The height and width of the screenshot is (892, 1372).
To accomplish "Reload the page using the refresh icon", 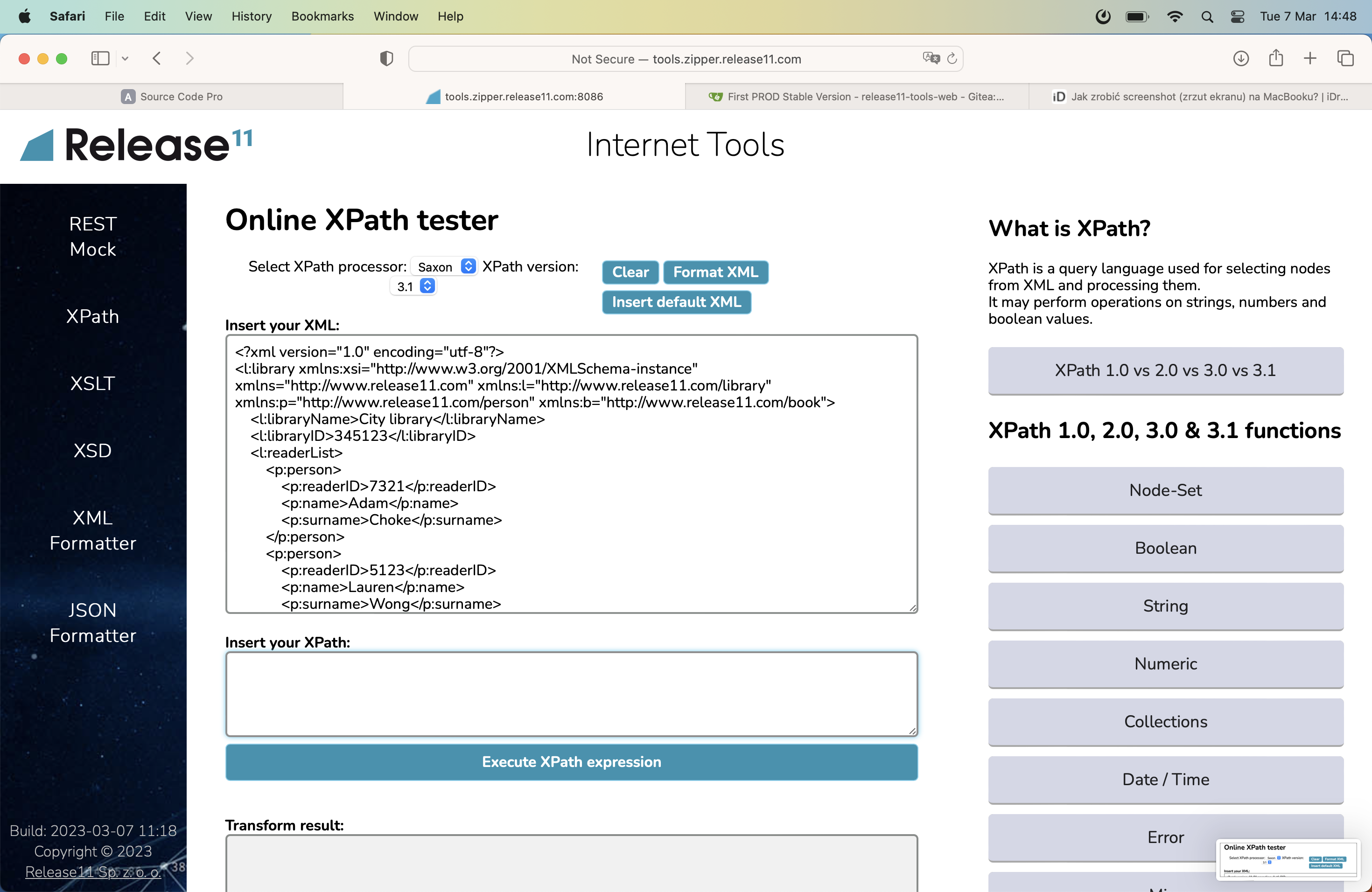I will 952,58.
